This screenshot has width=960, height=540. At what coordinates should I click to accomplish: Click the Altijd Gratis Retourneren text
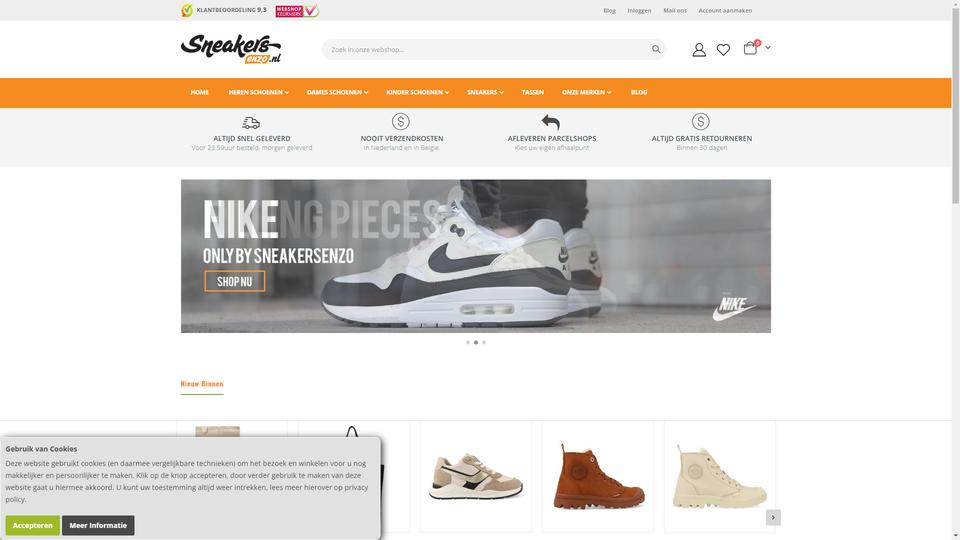click(x=702, y=138)
